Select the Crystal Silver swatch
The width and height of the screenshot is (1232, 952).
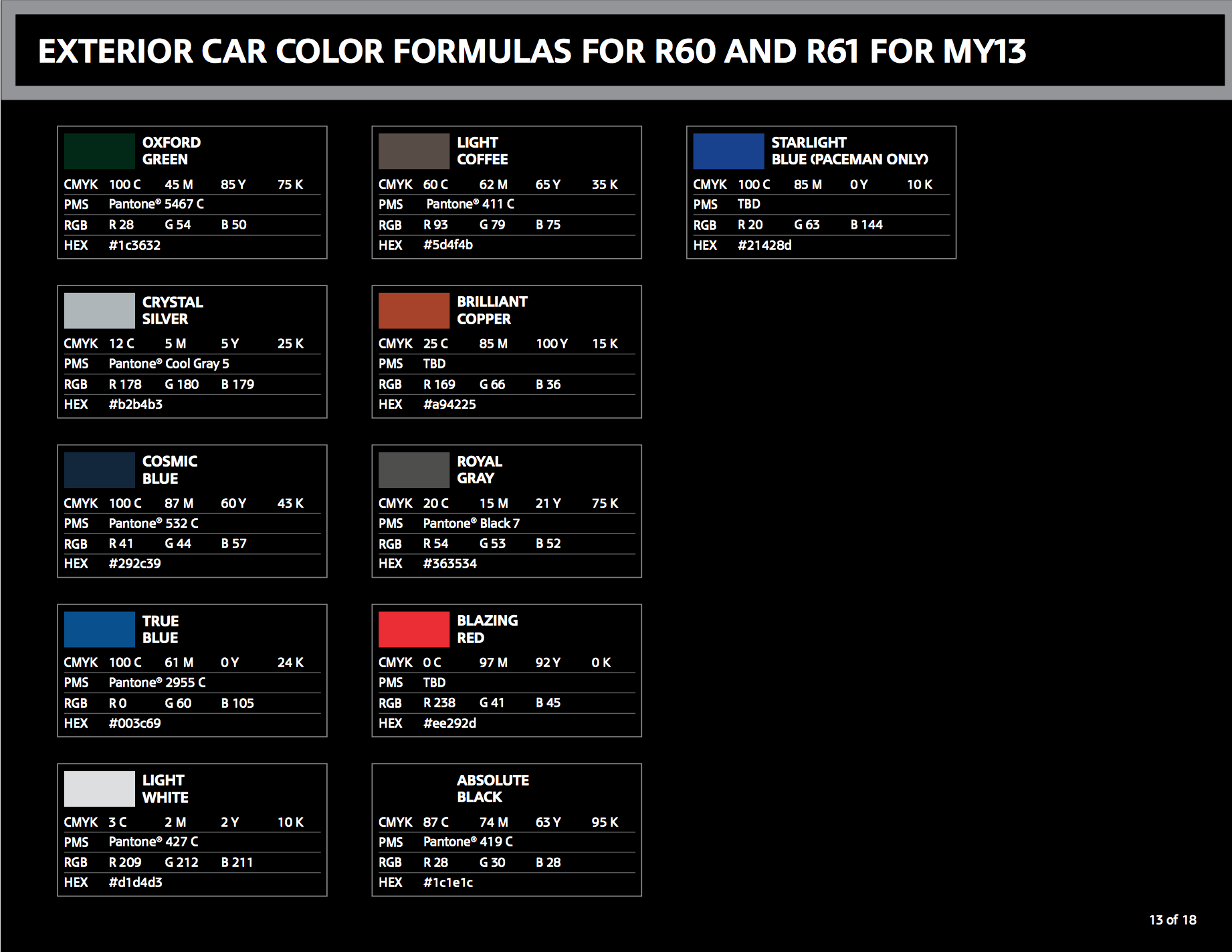99,310
